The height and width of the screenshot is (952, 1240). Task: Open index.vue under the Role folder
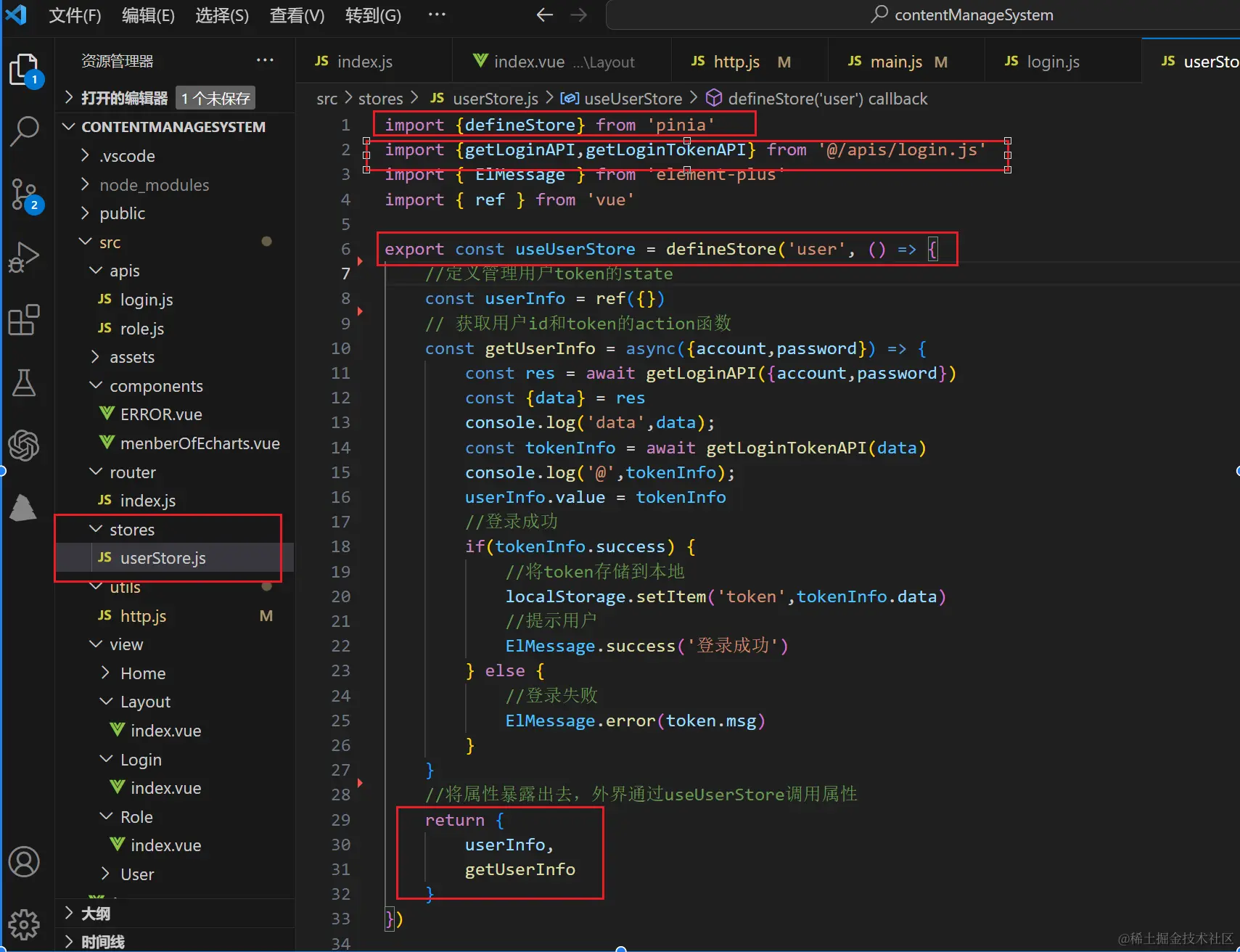(x=175, y=845)
